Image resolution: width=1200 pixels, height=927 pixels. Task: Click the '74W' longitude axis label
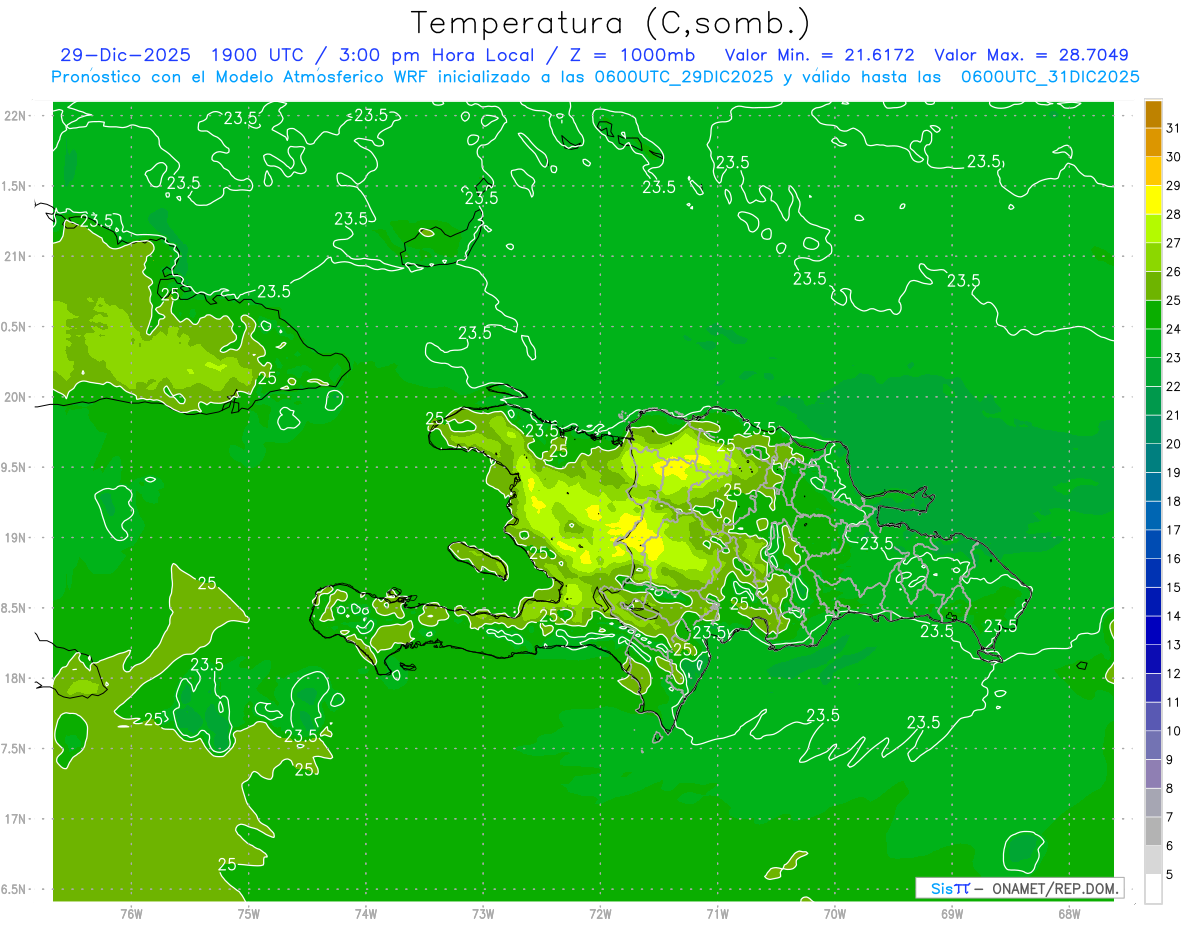(366, 913)
